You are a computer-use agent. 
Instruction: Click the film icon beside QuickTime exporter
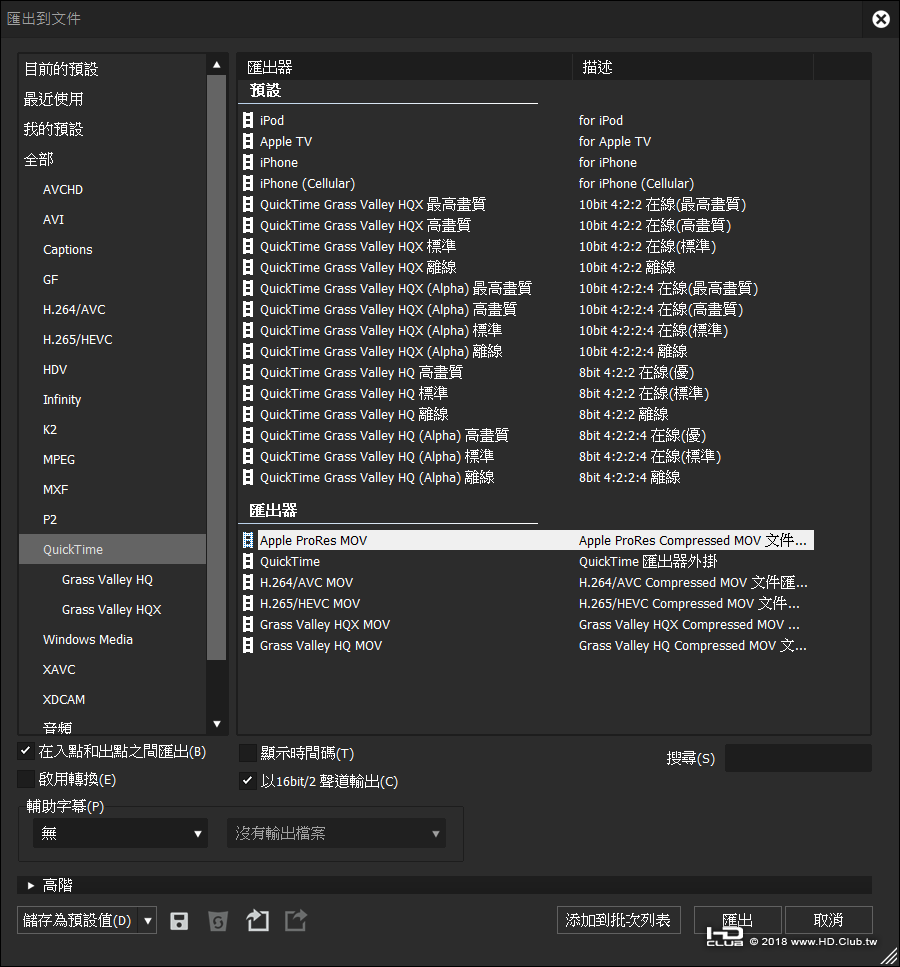pyautogui.click(x=248, y=561)
